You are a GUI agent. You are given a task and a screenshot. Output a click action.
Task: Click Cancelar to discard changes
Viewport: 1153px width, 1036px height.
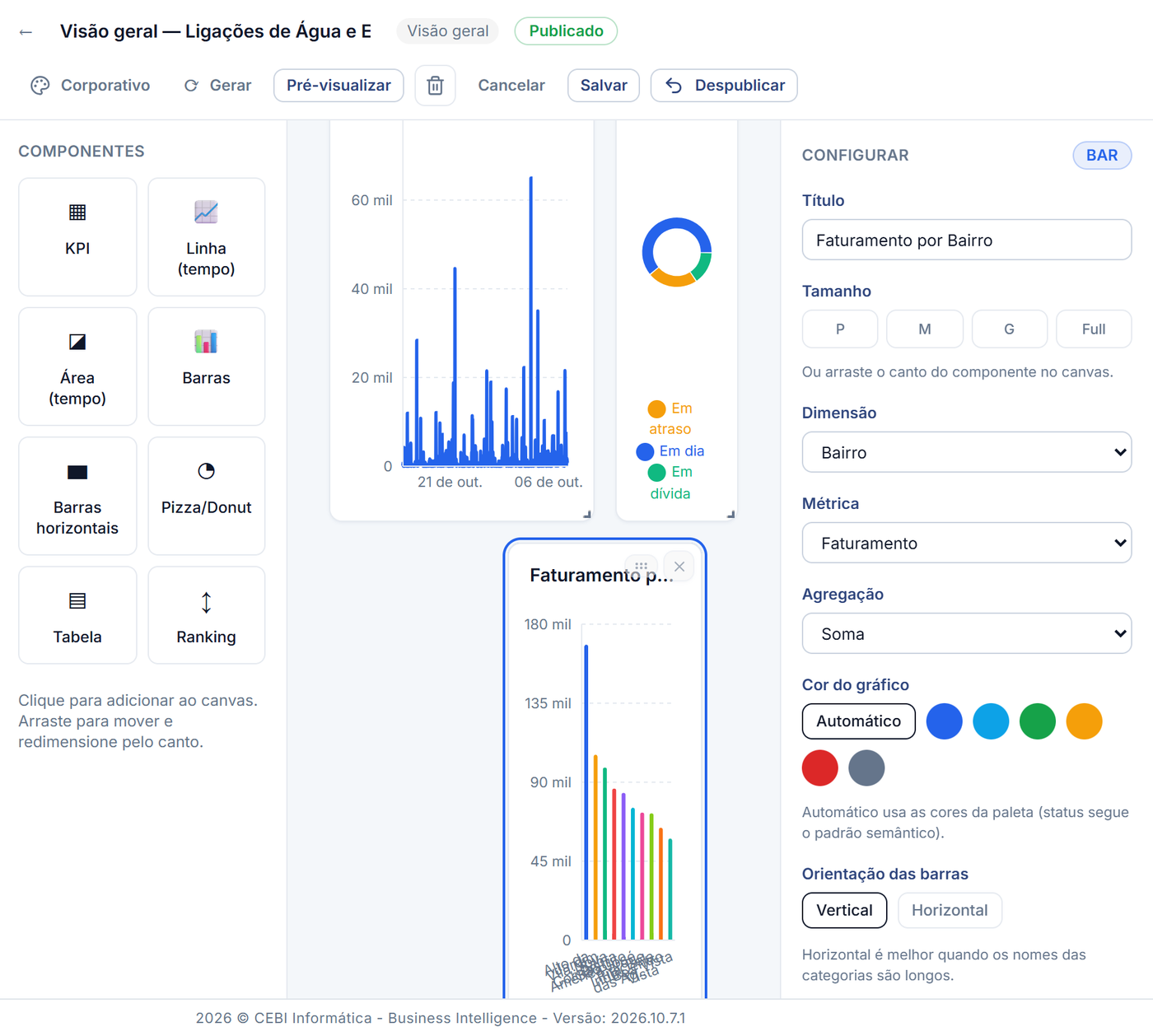(511, 86)
